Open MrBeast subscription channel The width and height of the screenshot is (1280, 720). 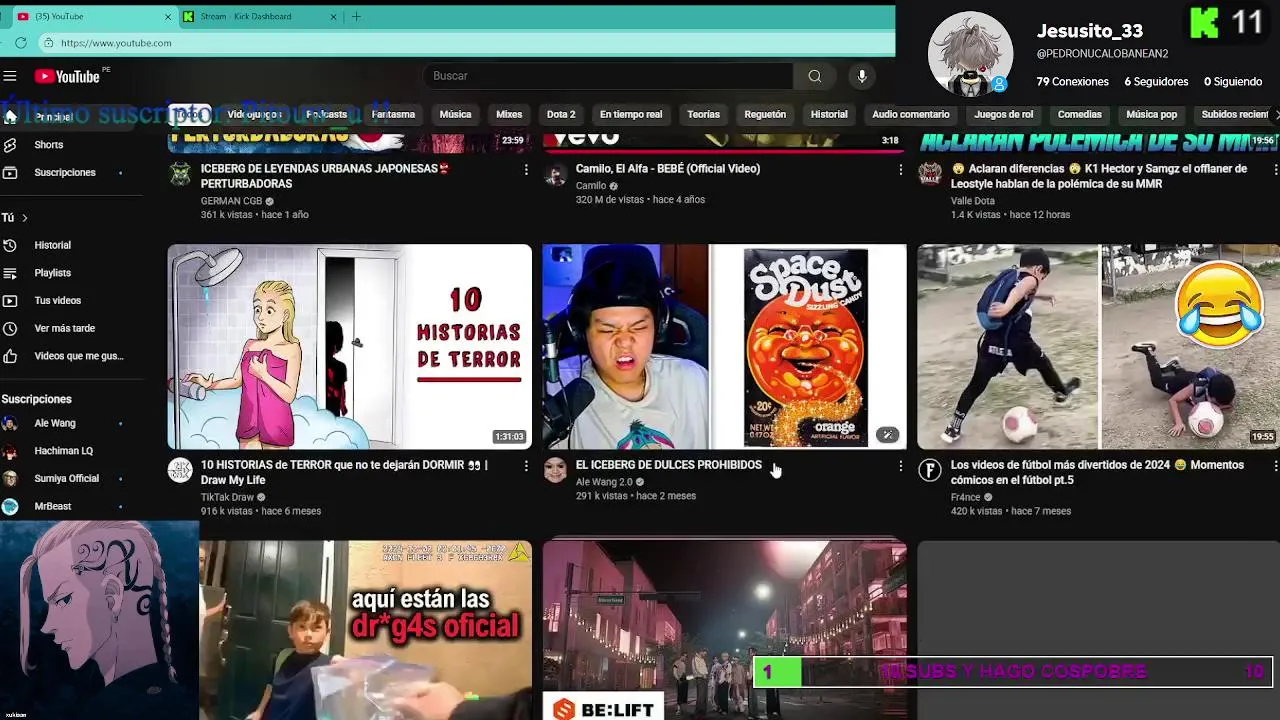tap(52, 507)
